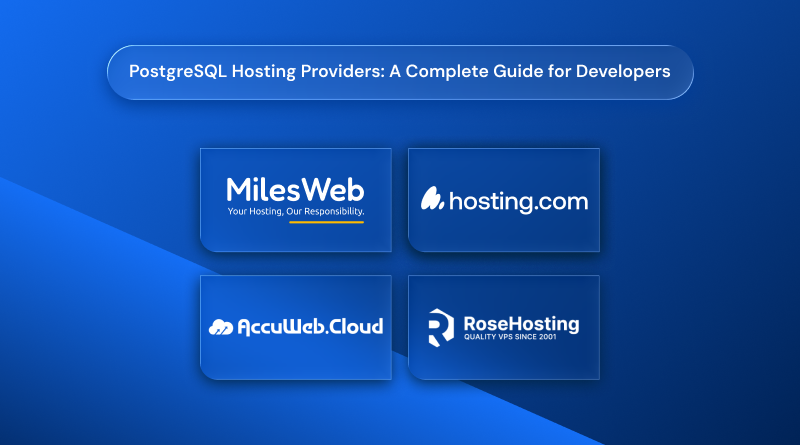Click the RoseHosting R emblem icon
800x445 pixels.
coord(441,328)
